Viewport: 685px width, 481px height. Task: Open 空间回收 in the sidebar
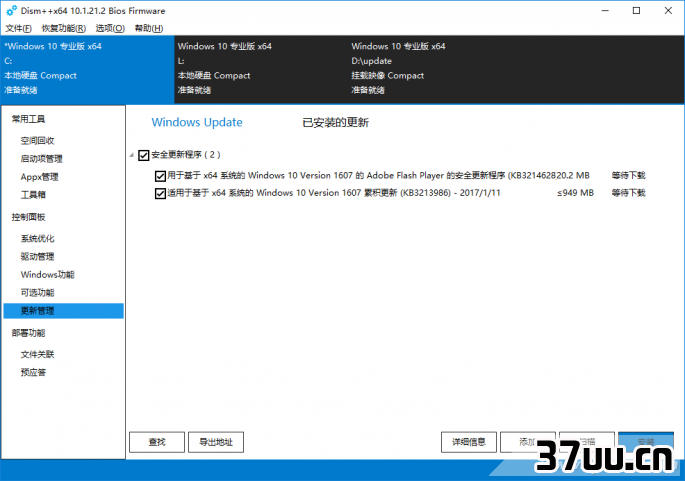pyautogui.click(x=38, y=141)
